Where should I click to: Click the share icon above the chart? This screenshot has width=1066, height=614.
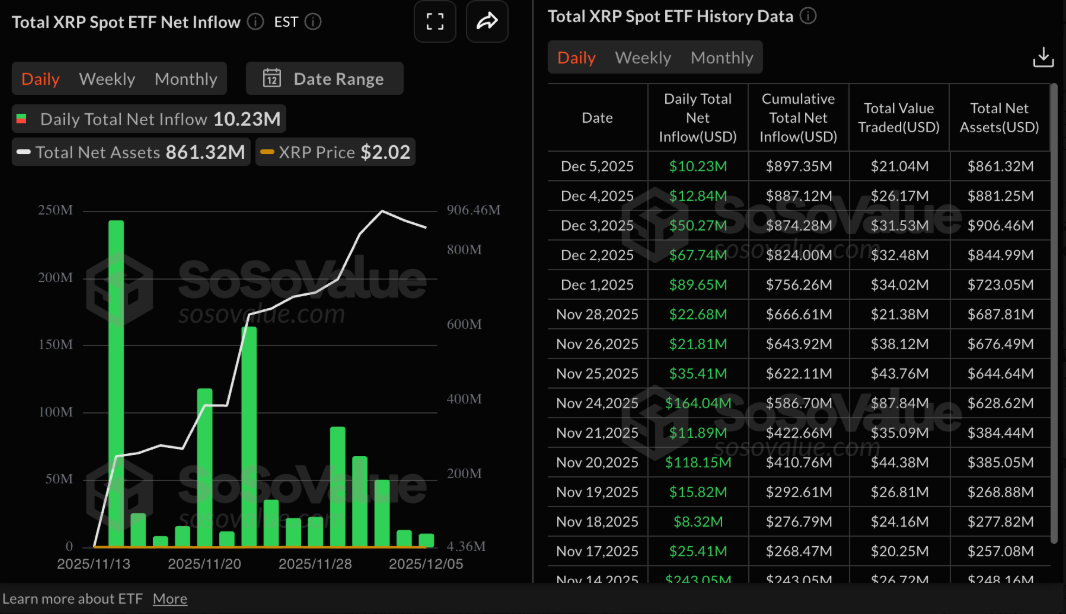point(487,21)
